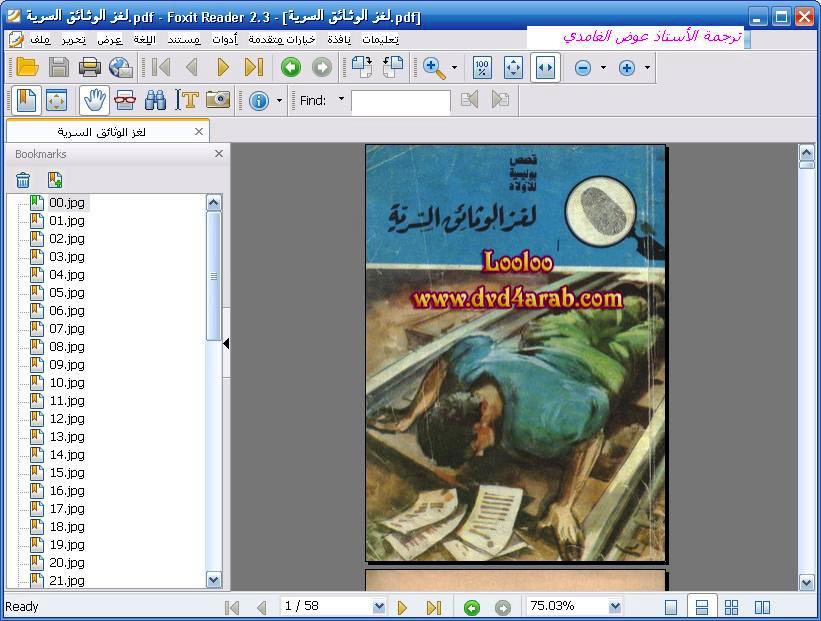This screenshot has width=821, height=621.
Task: Close the Bookmarks panel
Action: coord(219,153)
